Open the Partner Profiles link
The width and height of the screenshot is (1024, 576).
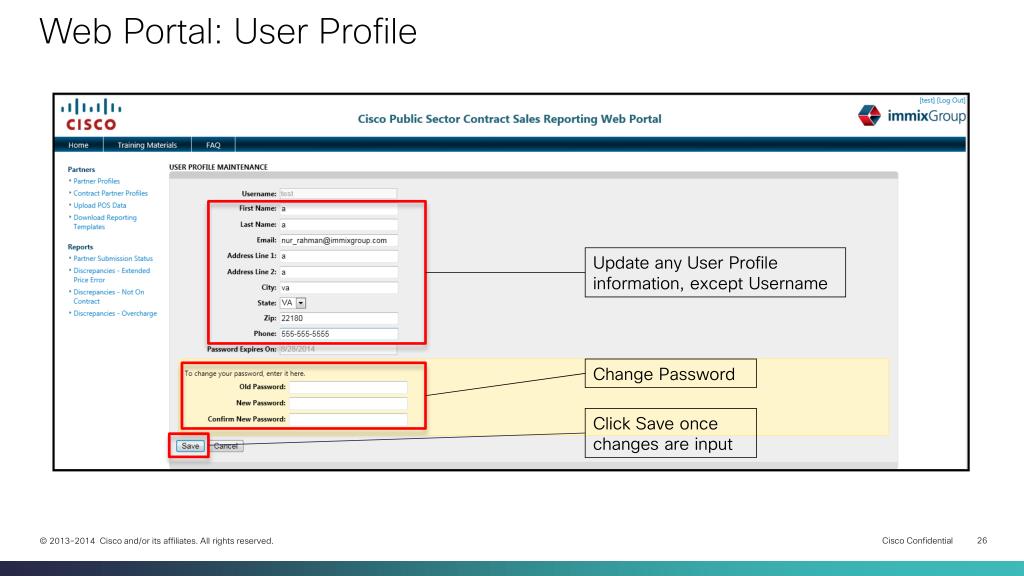pos(97,181)
